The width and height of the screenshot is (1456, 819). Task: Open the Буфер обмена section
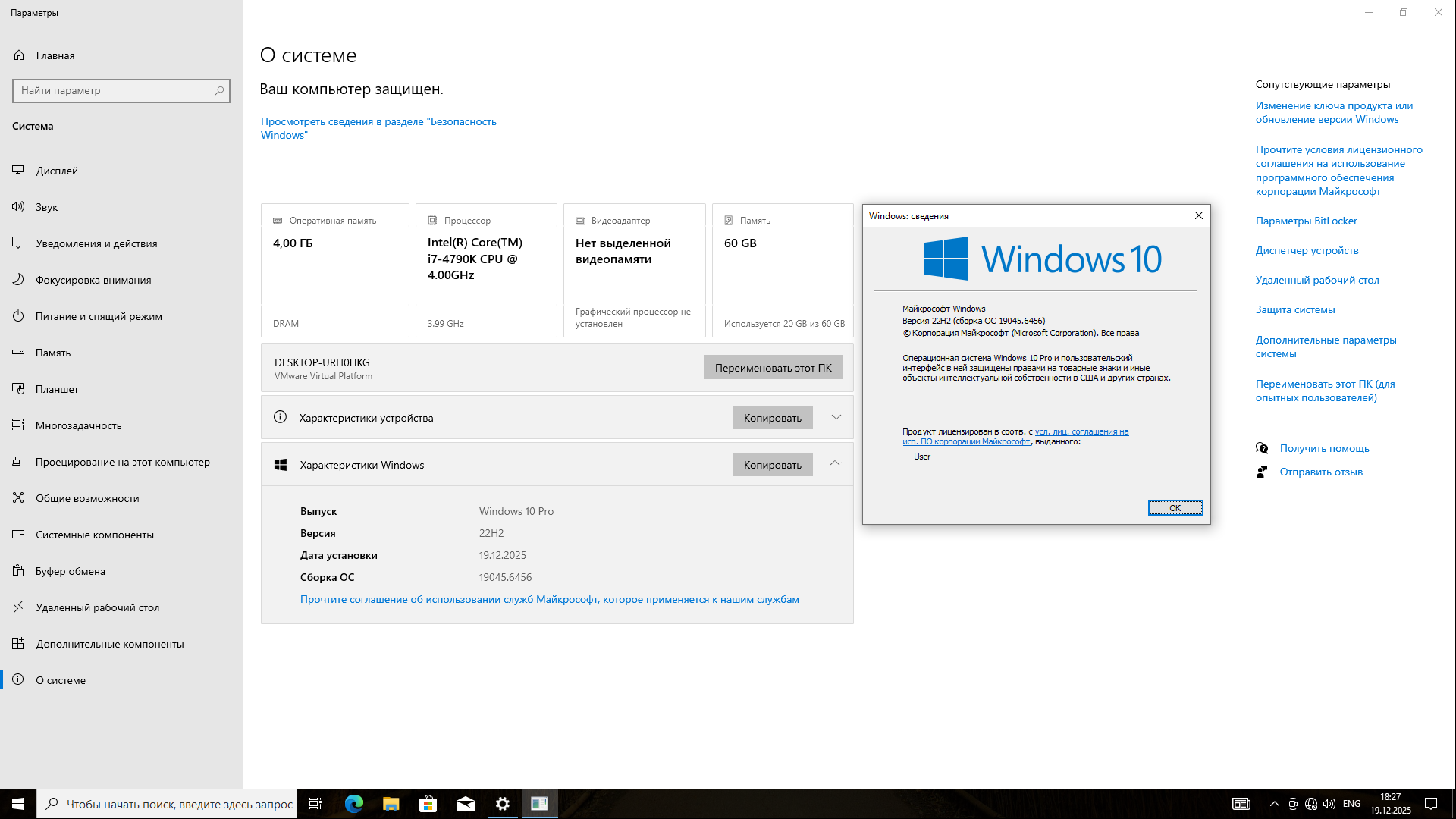(x=18, y=571)
